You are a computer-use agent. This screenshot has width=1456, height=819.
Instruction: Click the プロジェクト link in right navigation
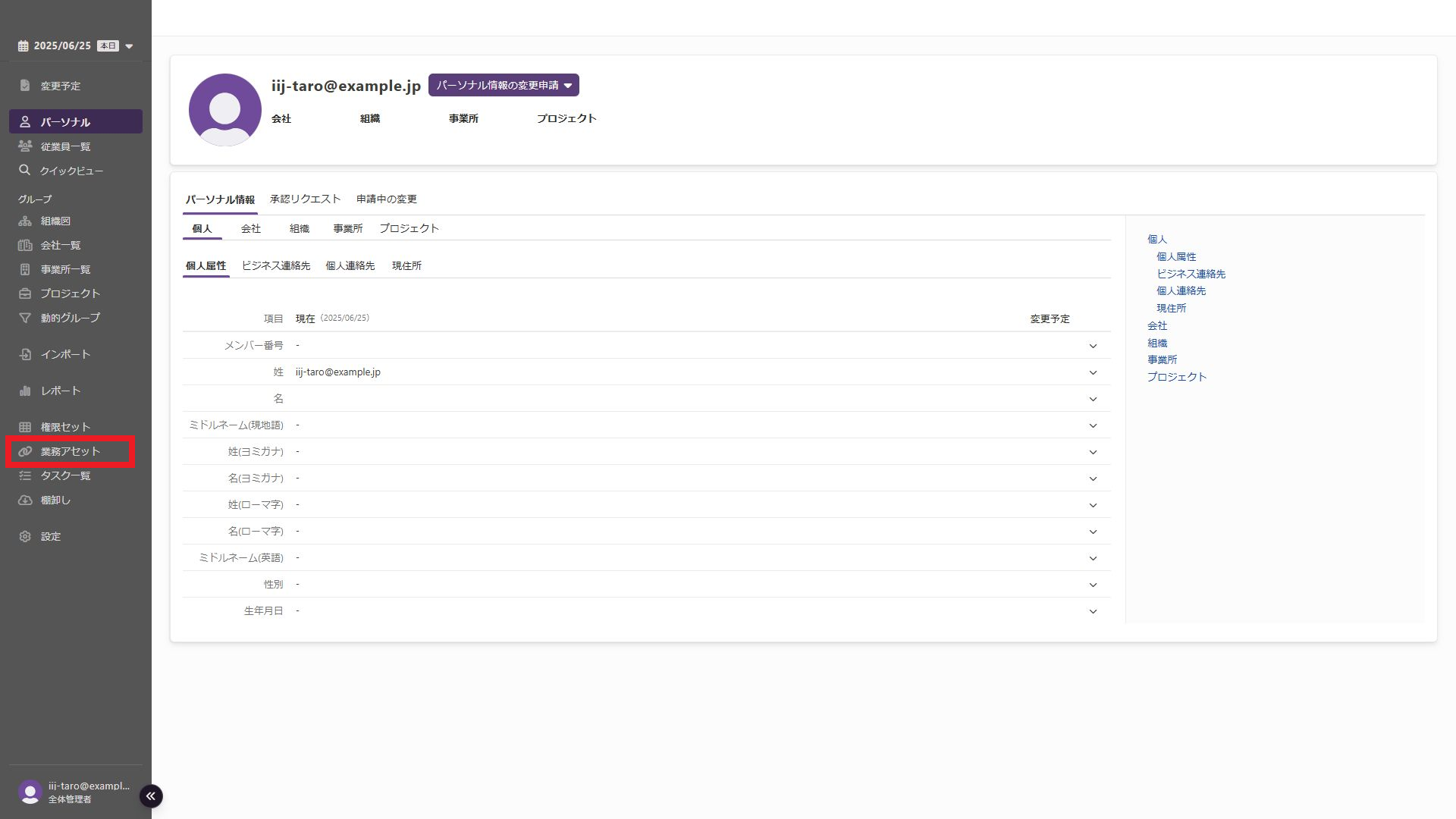(1176, 377)
